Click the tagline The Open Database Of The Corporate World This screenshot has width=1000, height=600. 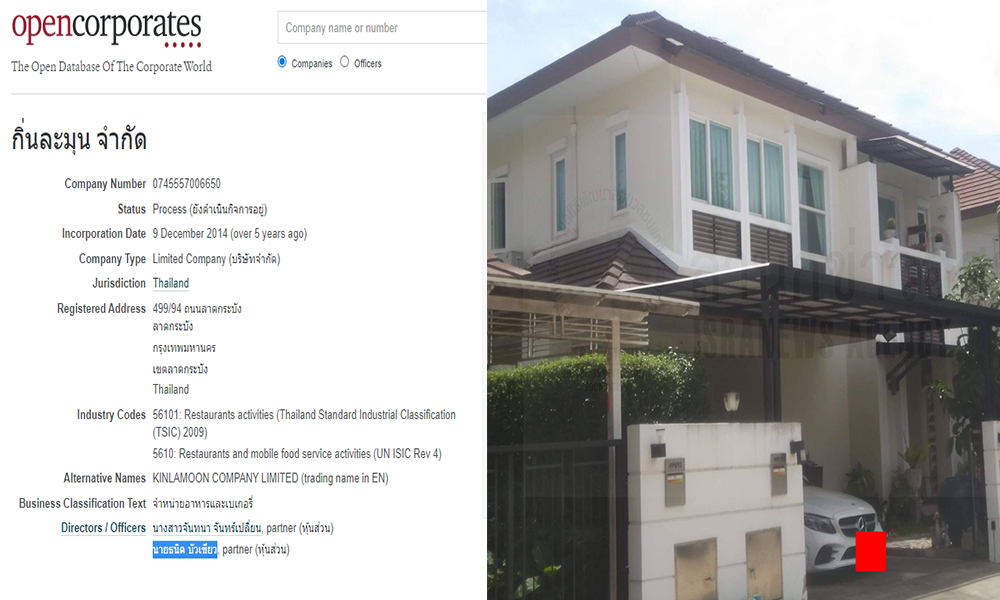[111, 67]
